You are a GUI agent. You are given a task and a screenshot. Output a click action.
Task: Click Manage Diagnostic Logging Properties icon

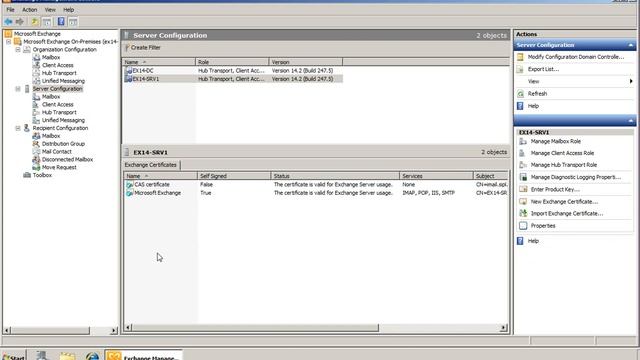coord(523,177)
